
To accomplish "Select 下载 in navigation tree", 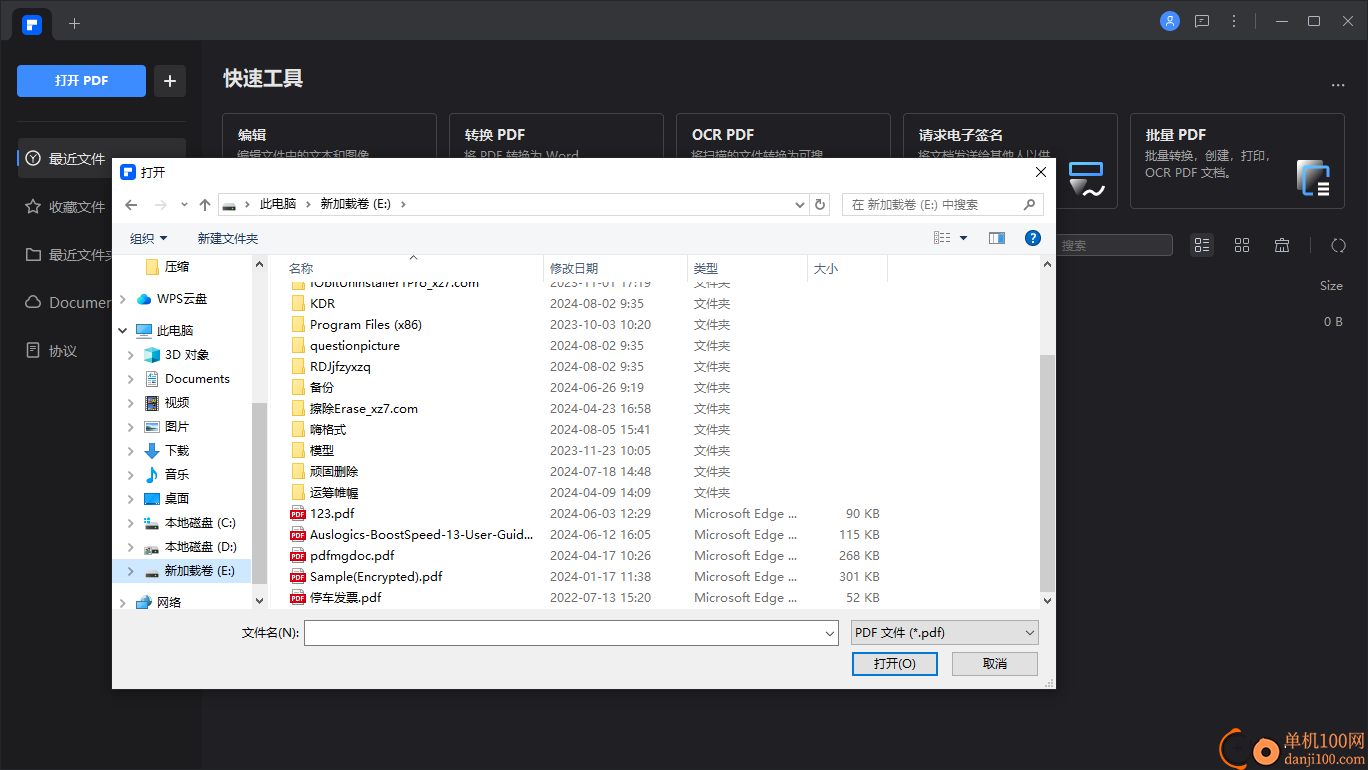I will click(x=177, y=451).
